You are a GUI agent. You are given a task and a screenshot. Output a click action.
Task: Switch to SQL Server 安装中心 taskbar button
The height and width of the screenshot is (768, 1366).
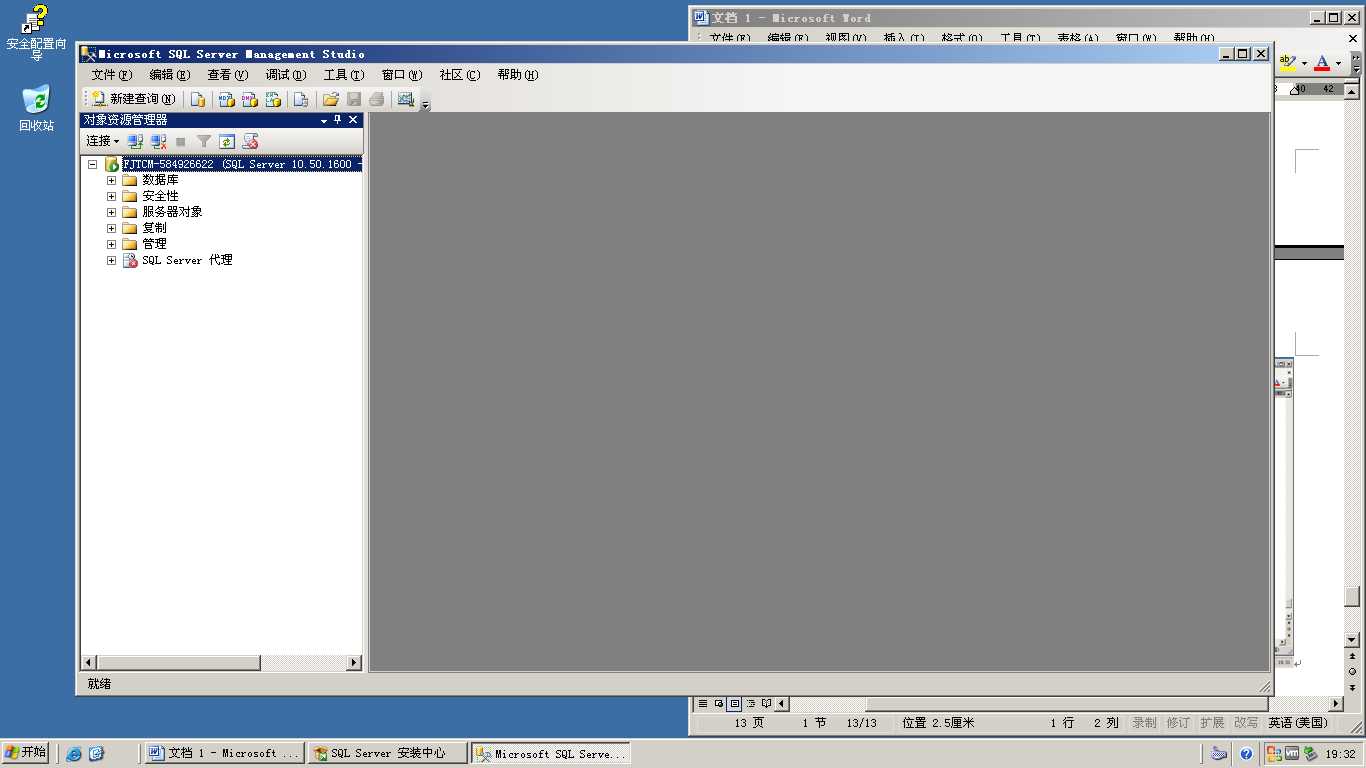[x=388, y=754]
